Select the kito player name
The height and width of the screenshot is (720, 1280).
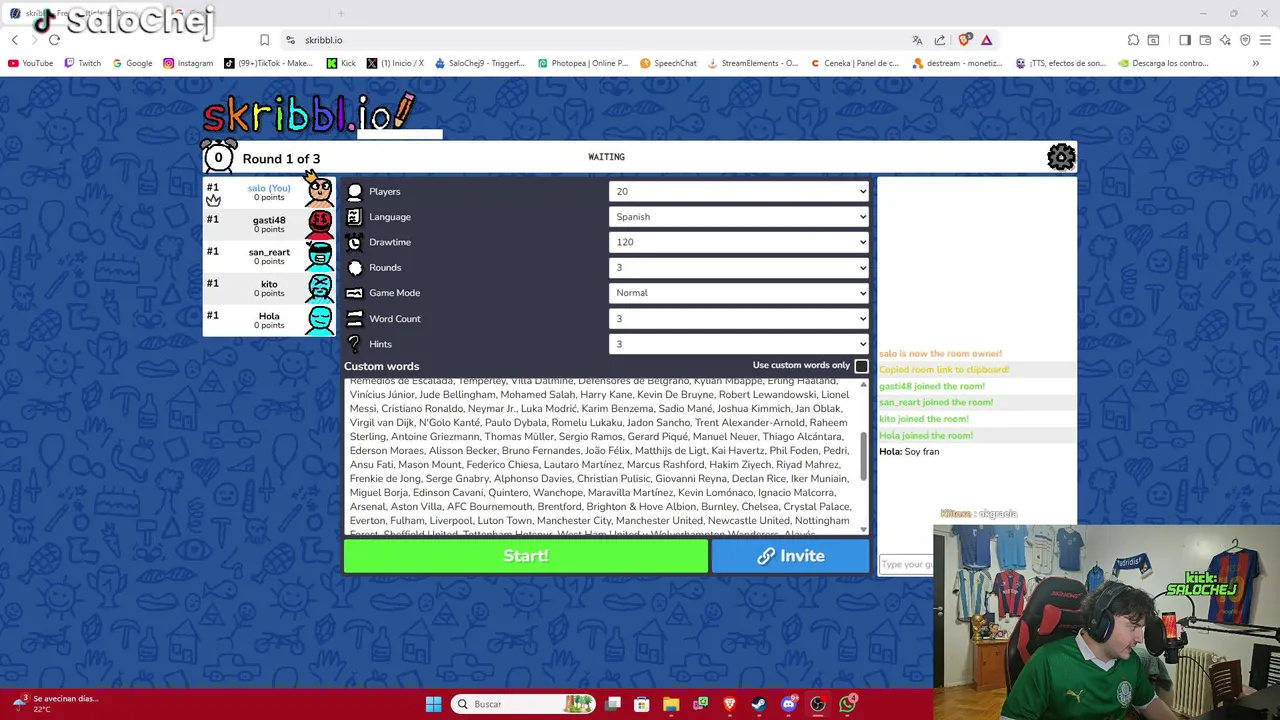click(269, 284)
